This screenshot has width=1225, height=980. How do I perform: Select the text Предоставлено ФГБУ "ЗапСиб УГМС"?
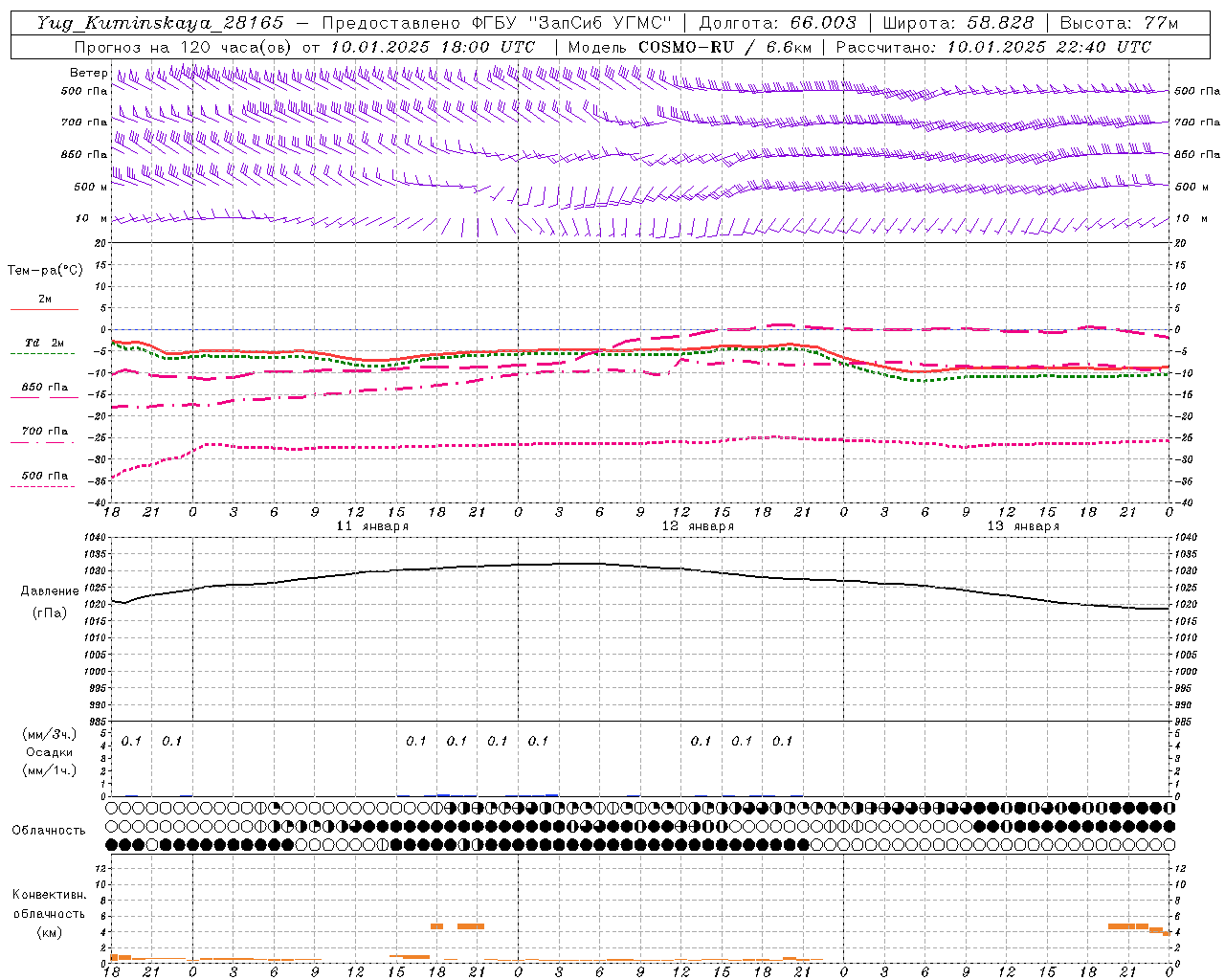pos(497,23)
